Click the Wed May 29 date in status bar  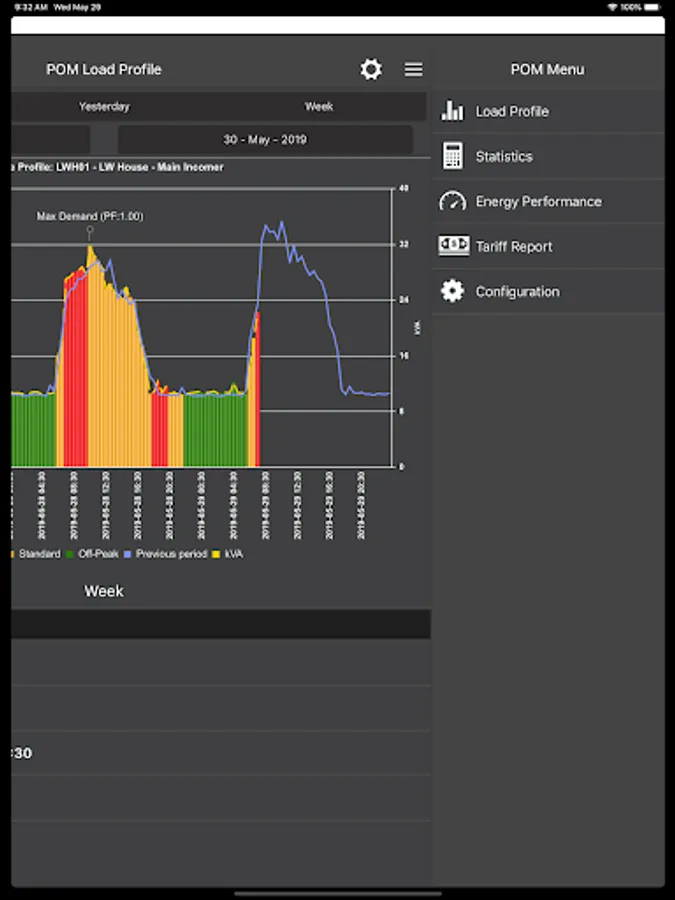[x=77, y=7]
